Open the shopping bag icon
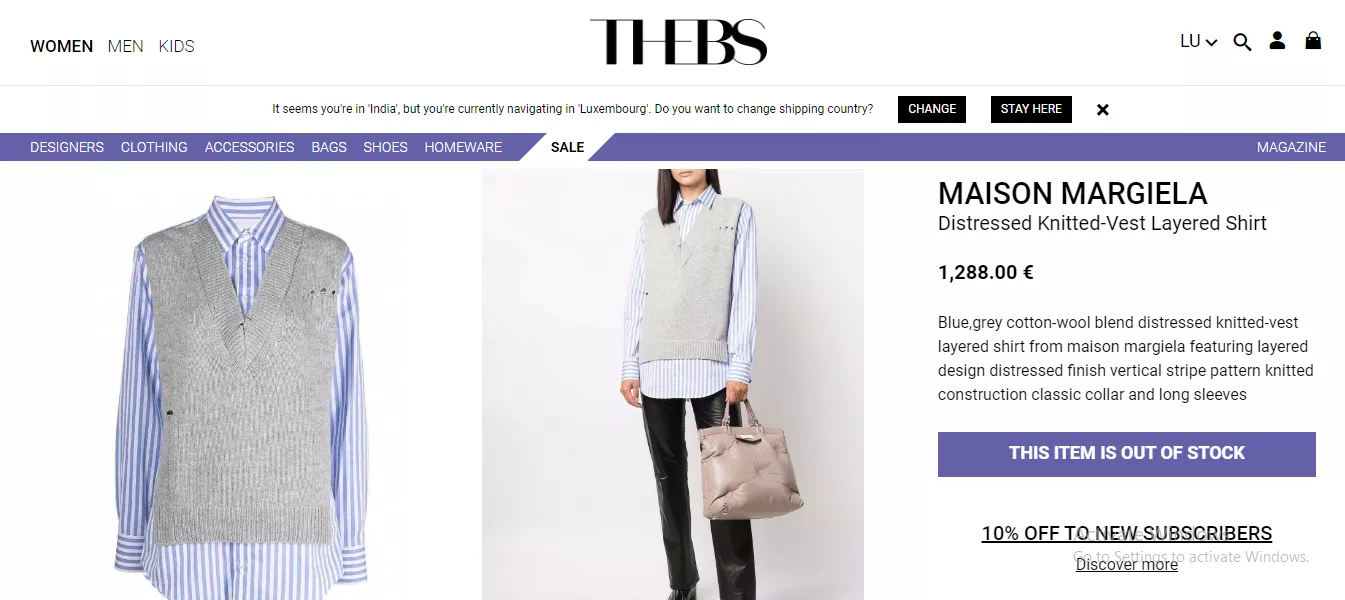Screen dimensions: 1345x600 (x=1313, y=41)
